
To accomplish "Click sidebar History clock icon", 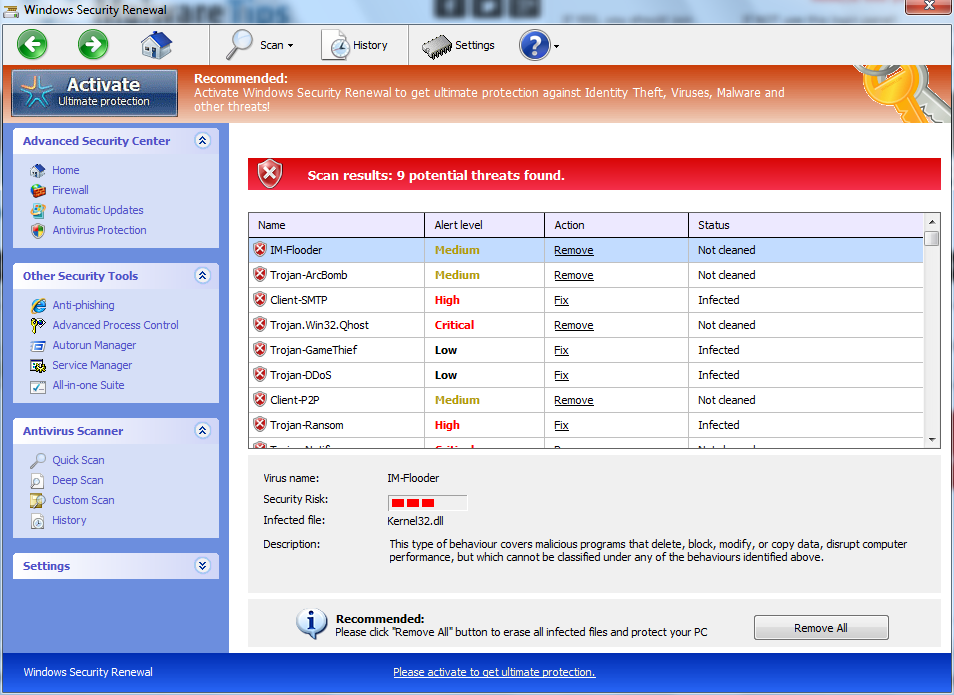I will [38, 521].
